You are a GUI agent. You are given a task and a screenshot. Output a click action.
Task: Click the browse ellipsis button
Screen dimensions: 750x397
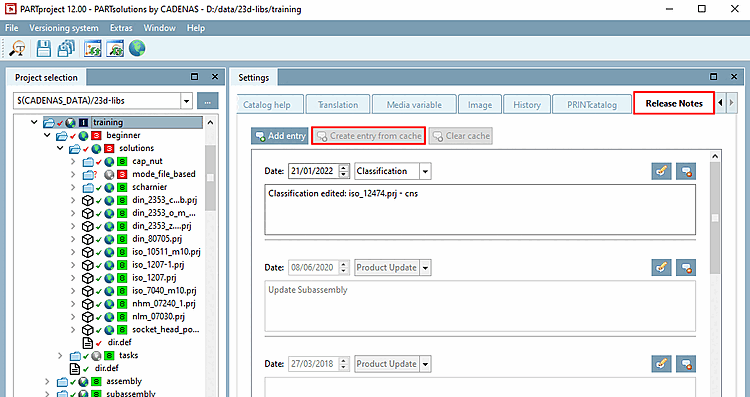coord(207,101)
